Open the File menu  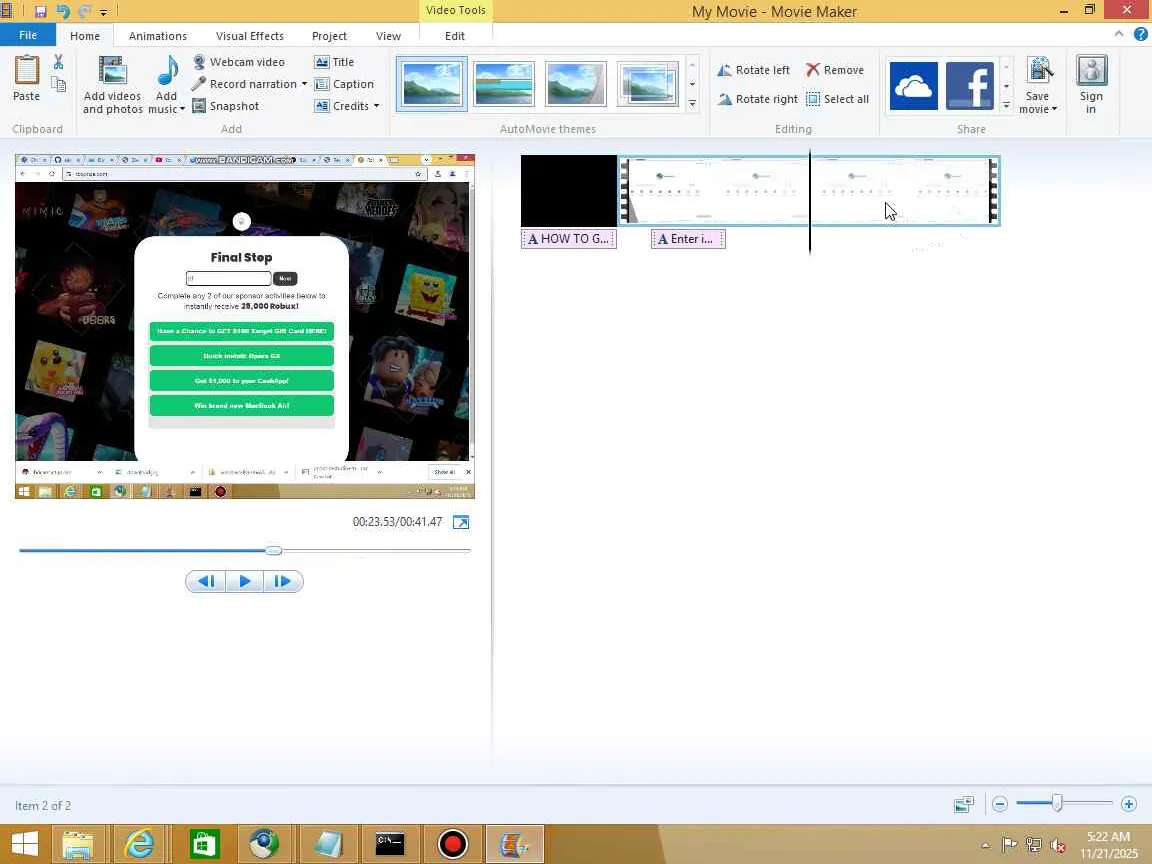(x=28, y=35)
